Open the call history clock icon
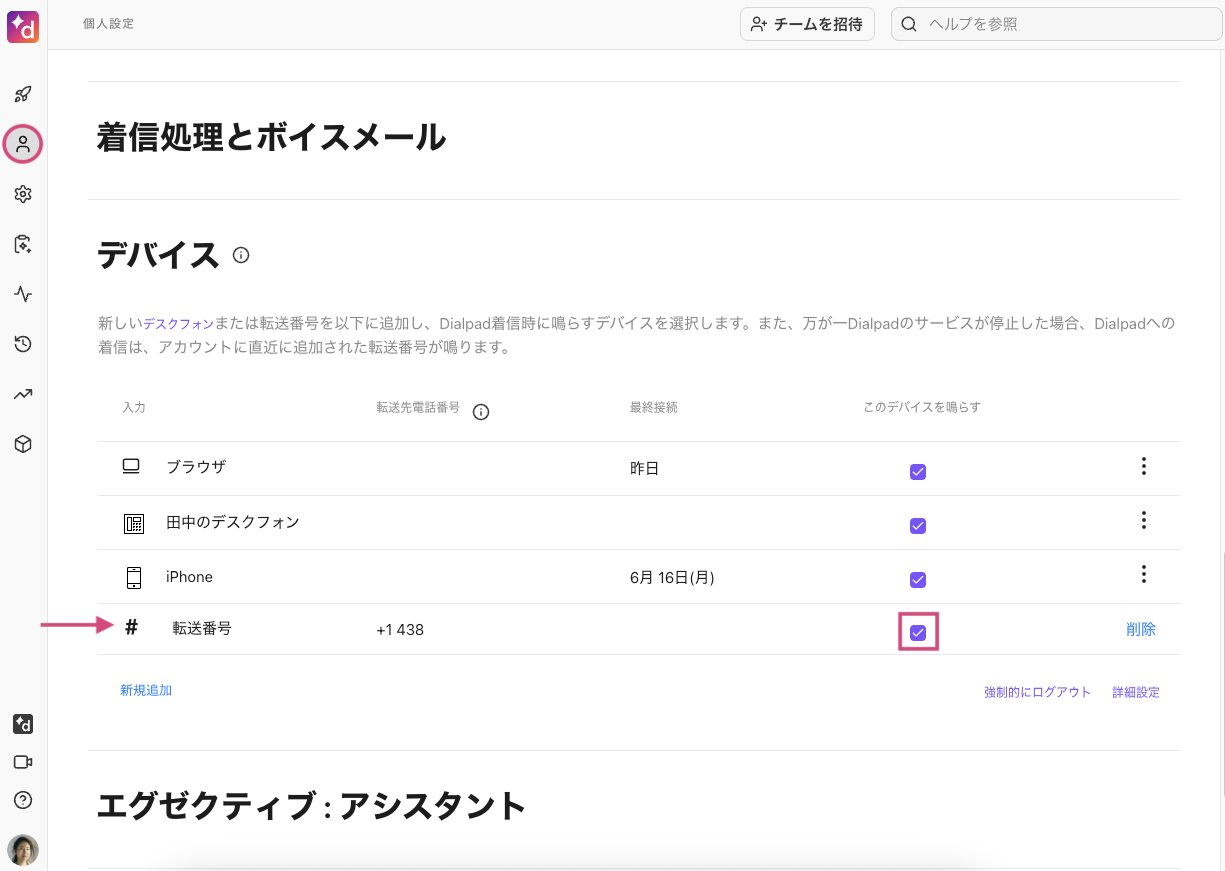Viewport: 1225px width, 871px height. coord(23,344)
